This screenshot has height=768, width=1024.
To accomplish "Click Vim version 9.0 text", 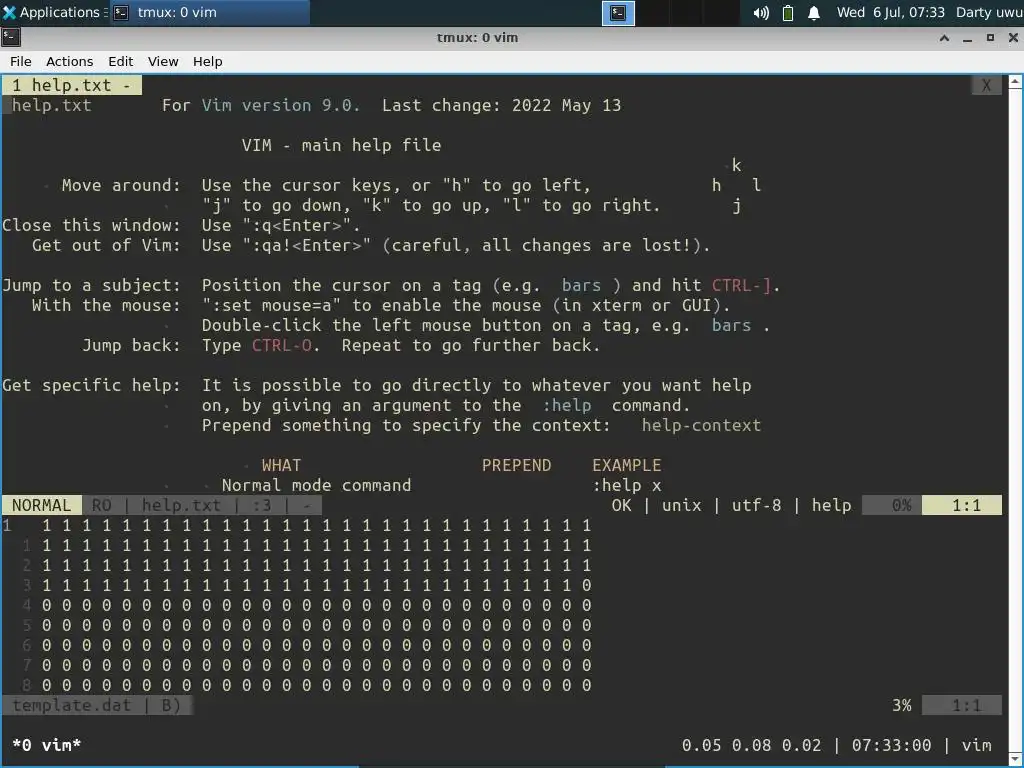I will (x=281, y=105).
